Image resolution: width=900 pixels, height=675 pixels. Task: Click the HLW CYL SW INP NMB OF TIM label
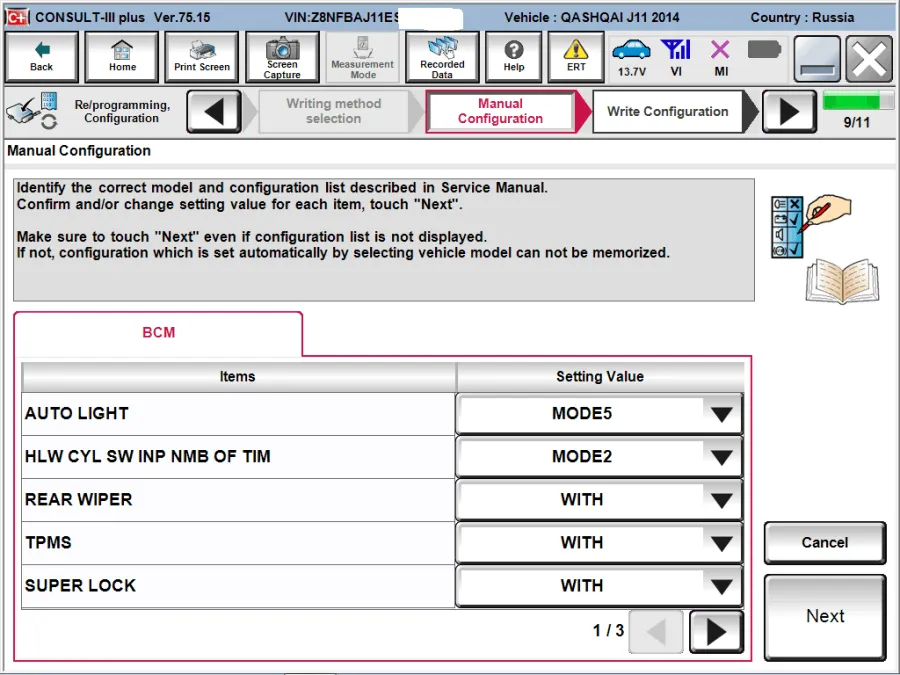point(148,456)
